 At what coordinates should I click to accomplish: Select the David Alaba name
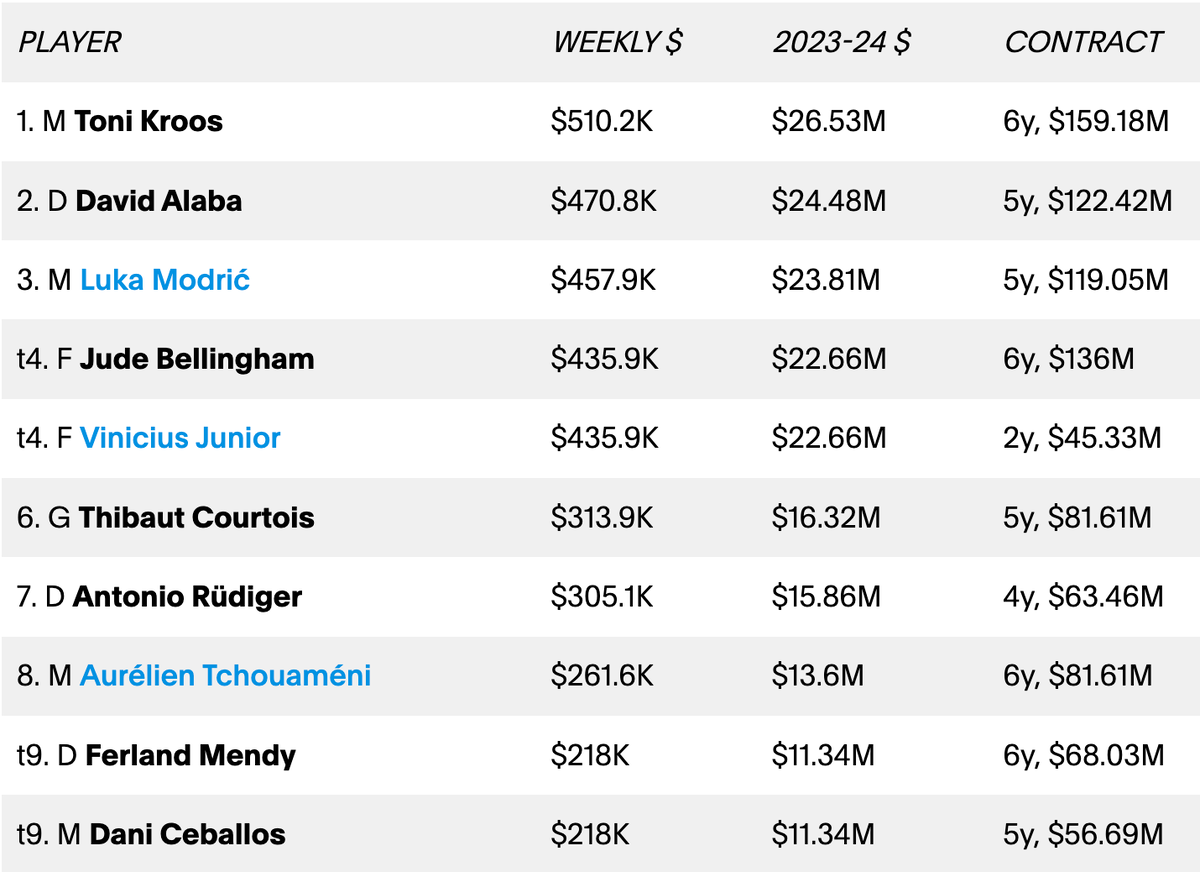coord(159,201)
